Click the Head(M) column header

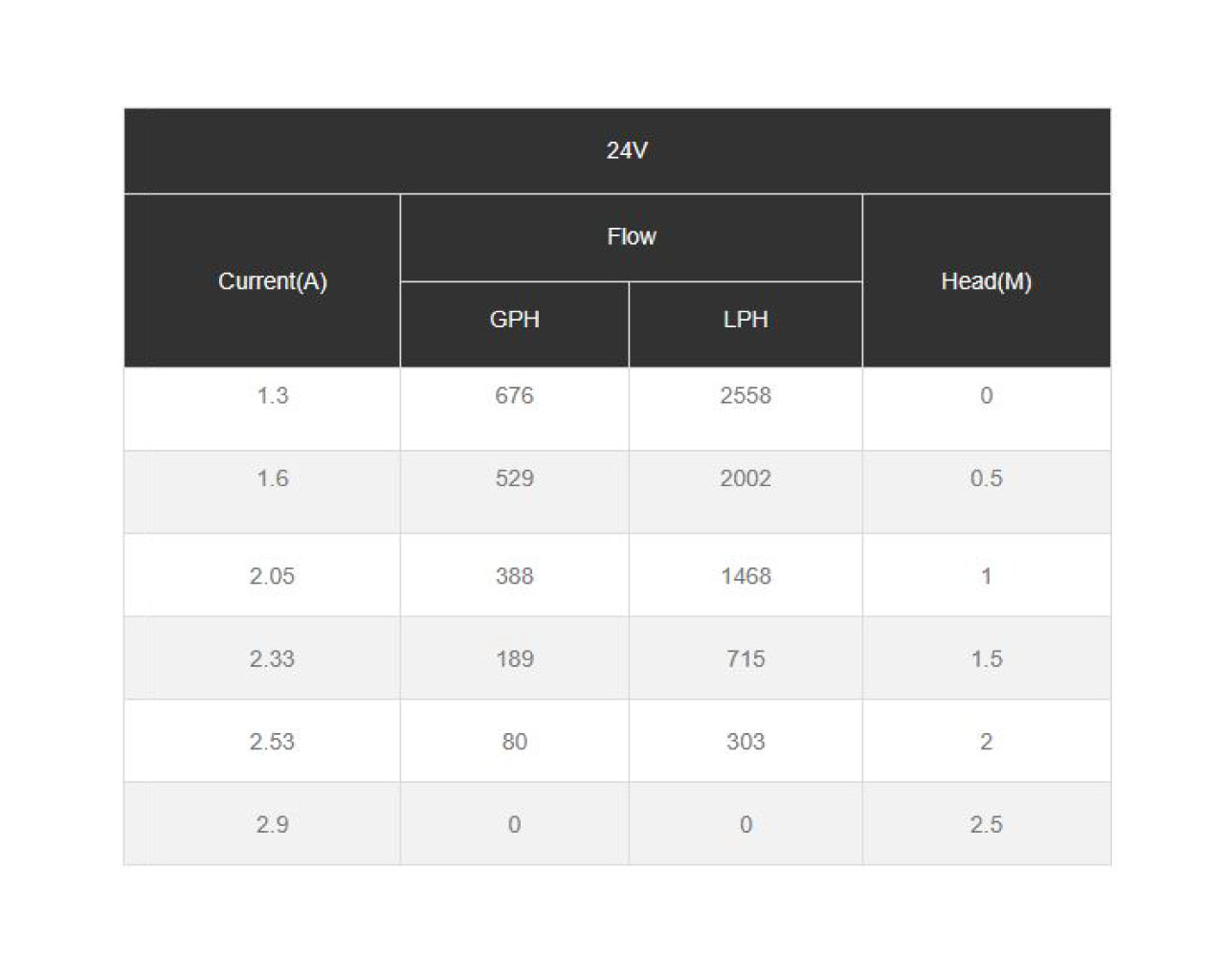987,280
